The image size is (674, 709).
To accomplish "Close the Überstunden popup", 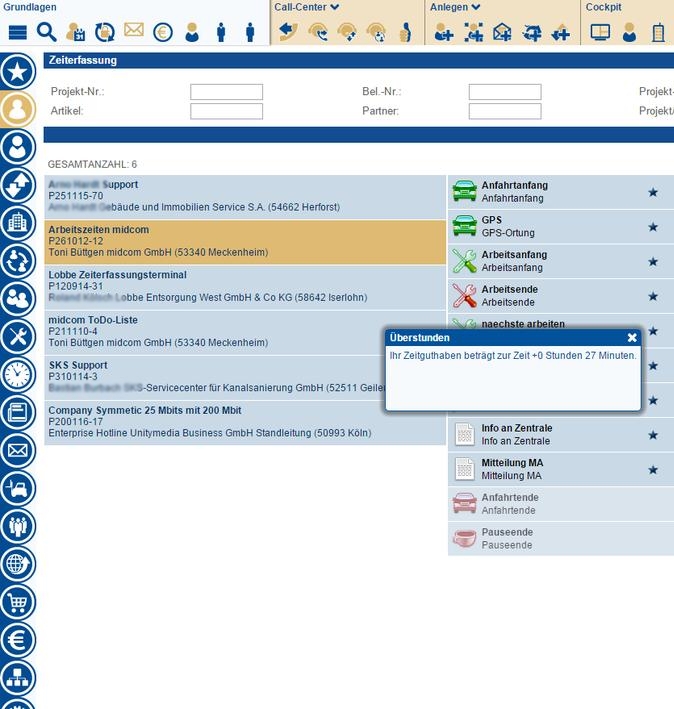I will [632, 338].
